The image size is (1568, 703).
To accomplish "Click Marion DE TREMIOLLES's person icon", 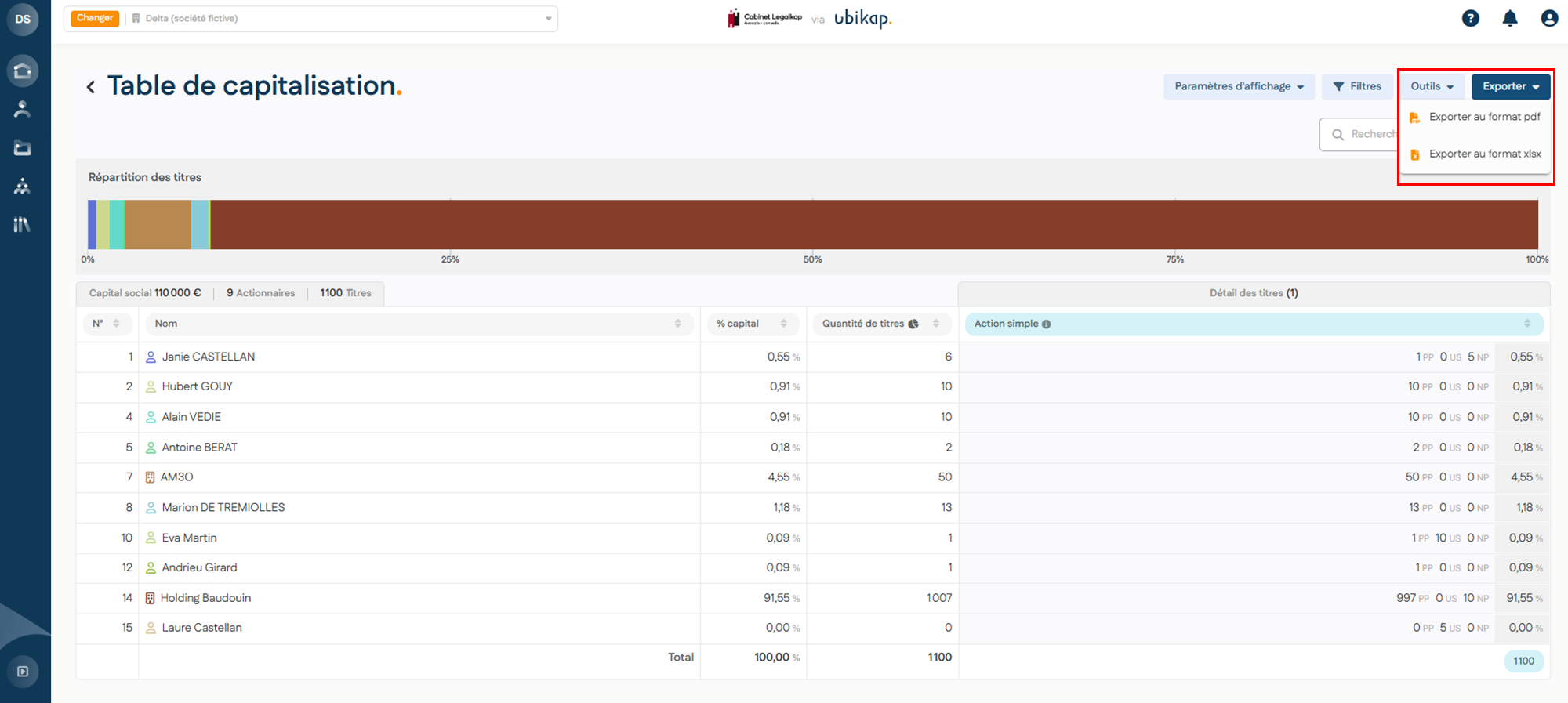I will tap(151, 508).
